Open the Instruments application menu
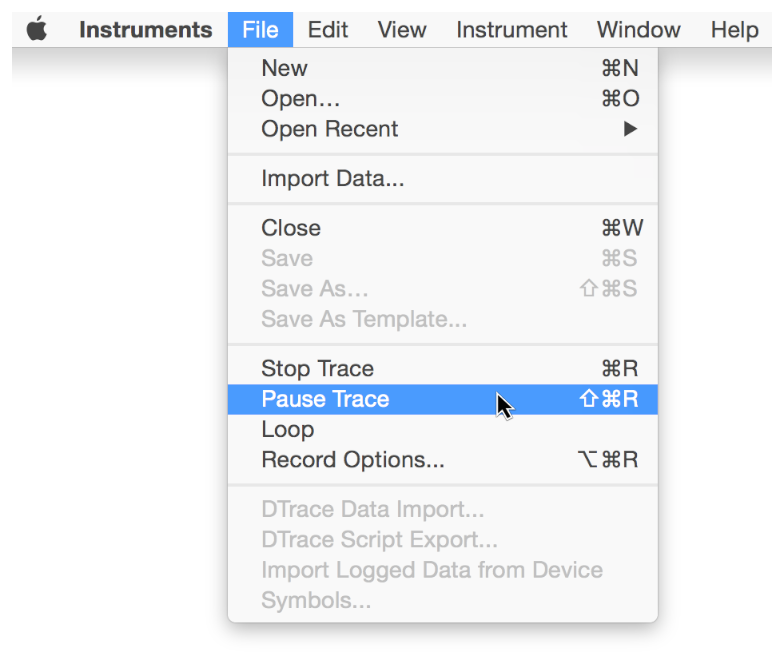 (145, 30)
